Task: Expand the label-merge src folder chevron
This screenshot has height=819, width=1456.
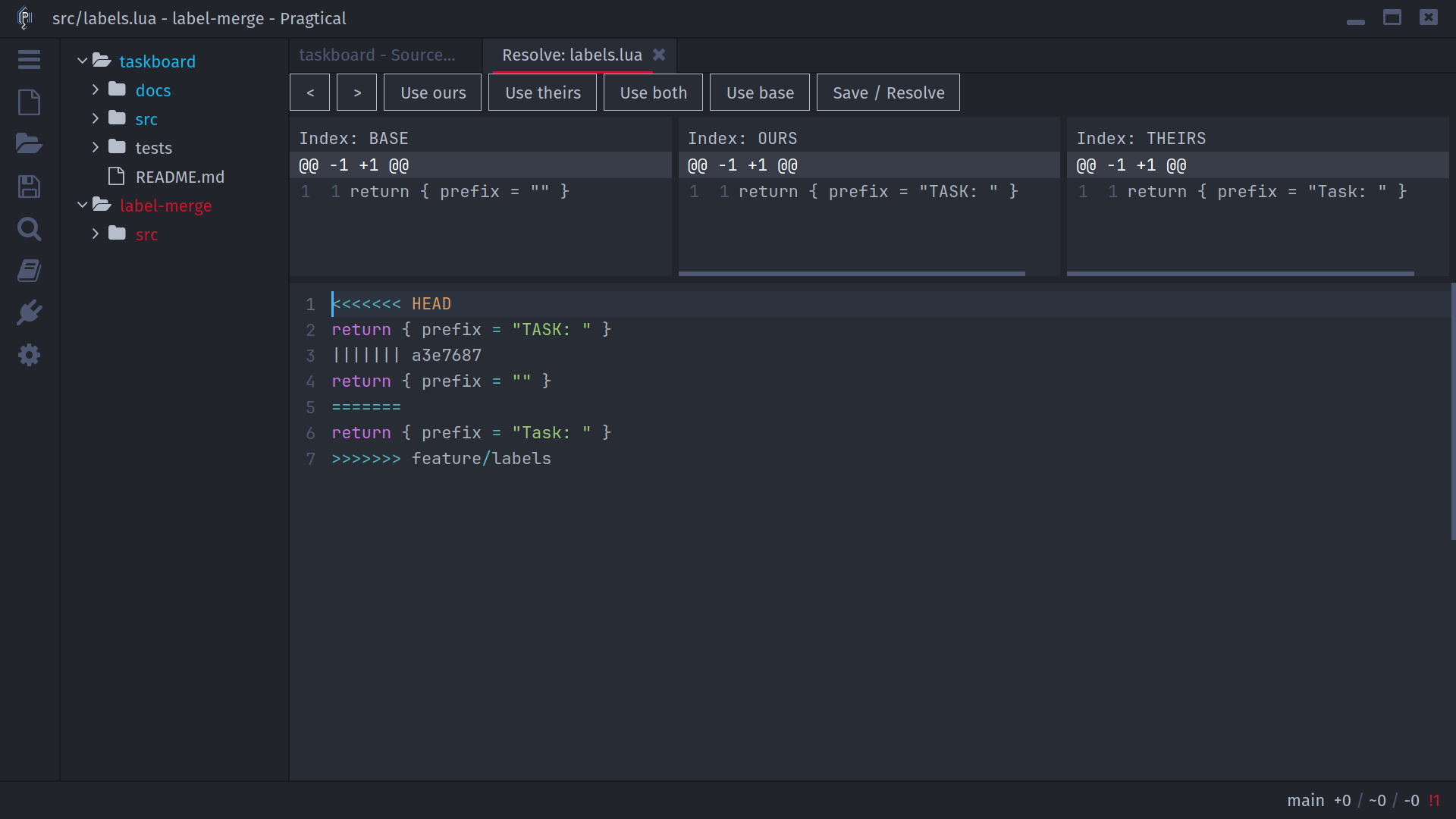Action: pyautogui.click(x=96, y=234)
